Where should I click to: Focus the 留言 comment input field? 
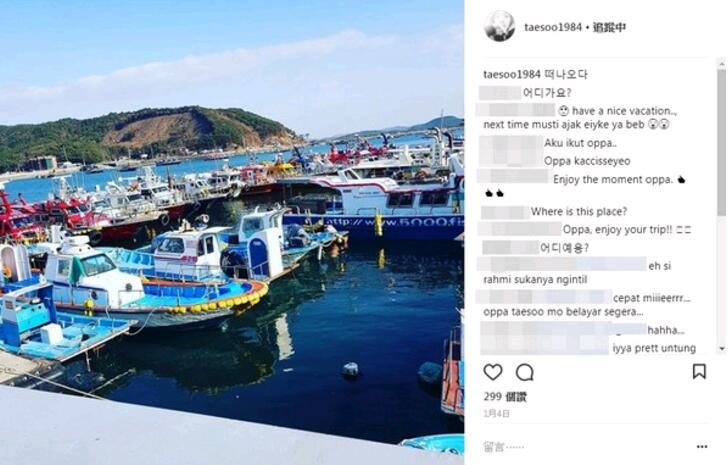(x=587, y=447)
